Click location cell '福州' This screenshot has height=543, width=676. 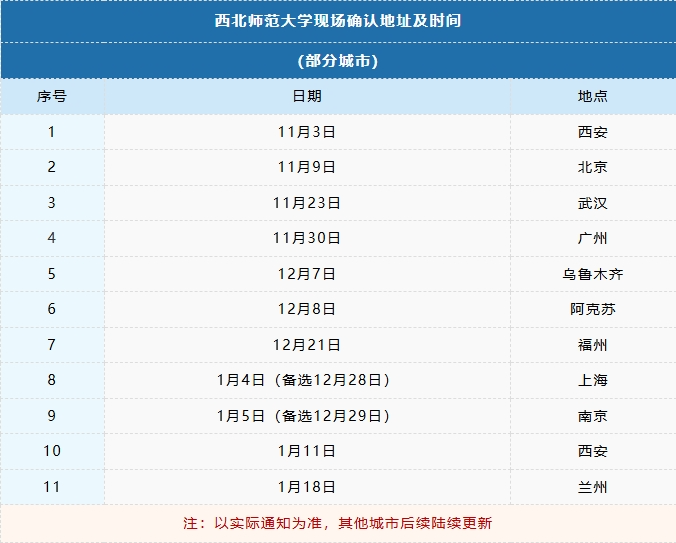click(593, 345)
